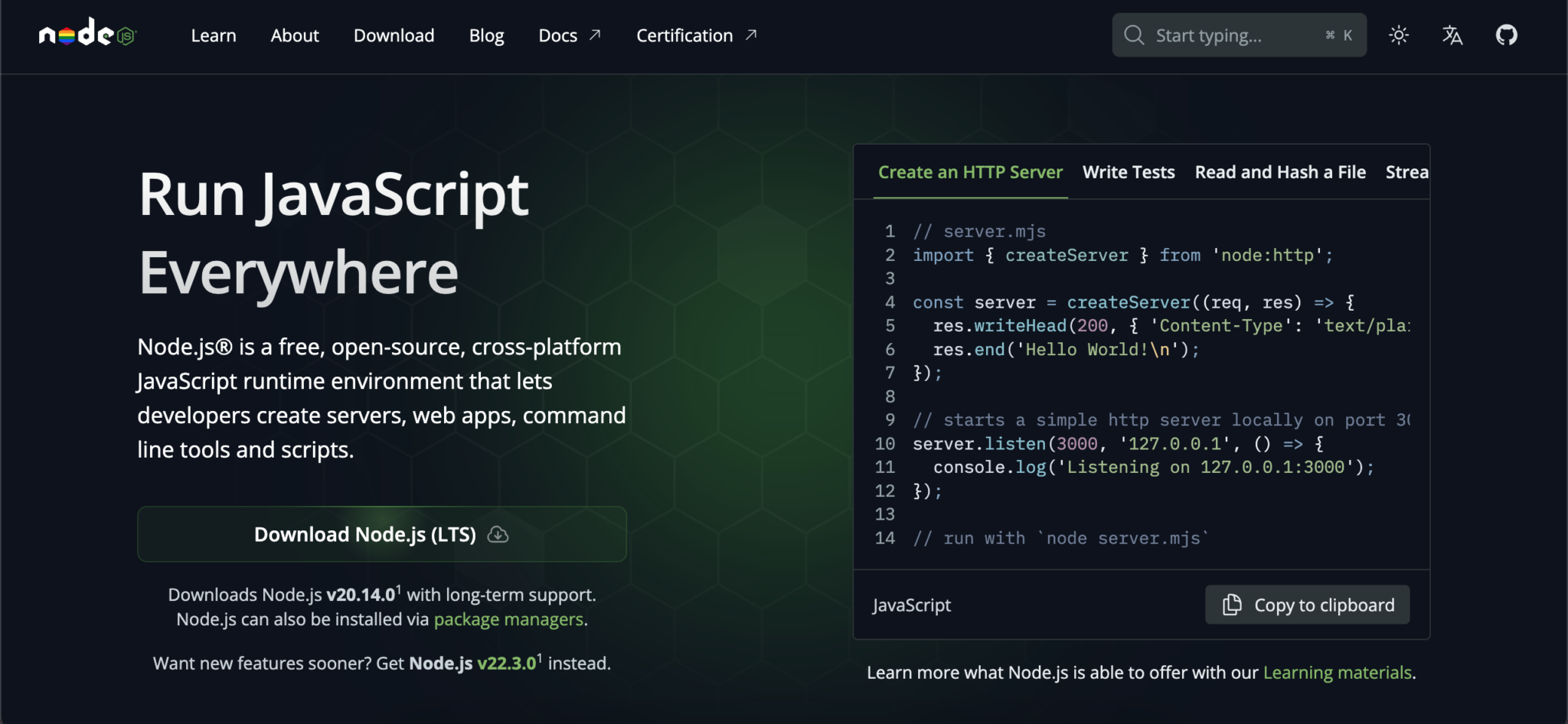The image size is (1568, 724).
Task: Open the Blog link in navigation
Action: tap(486, 35)
